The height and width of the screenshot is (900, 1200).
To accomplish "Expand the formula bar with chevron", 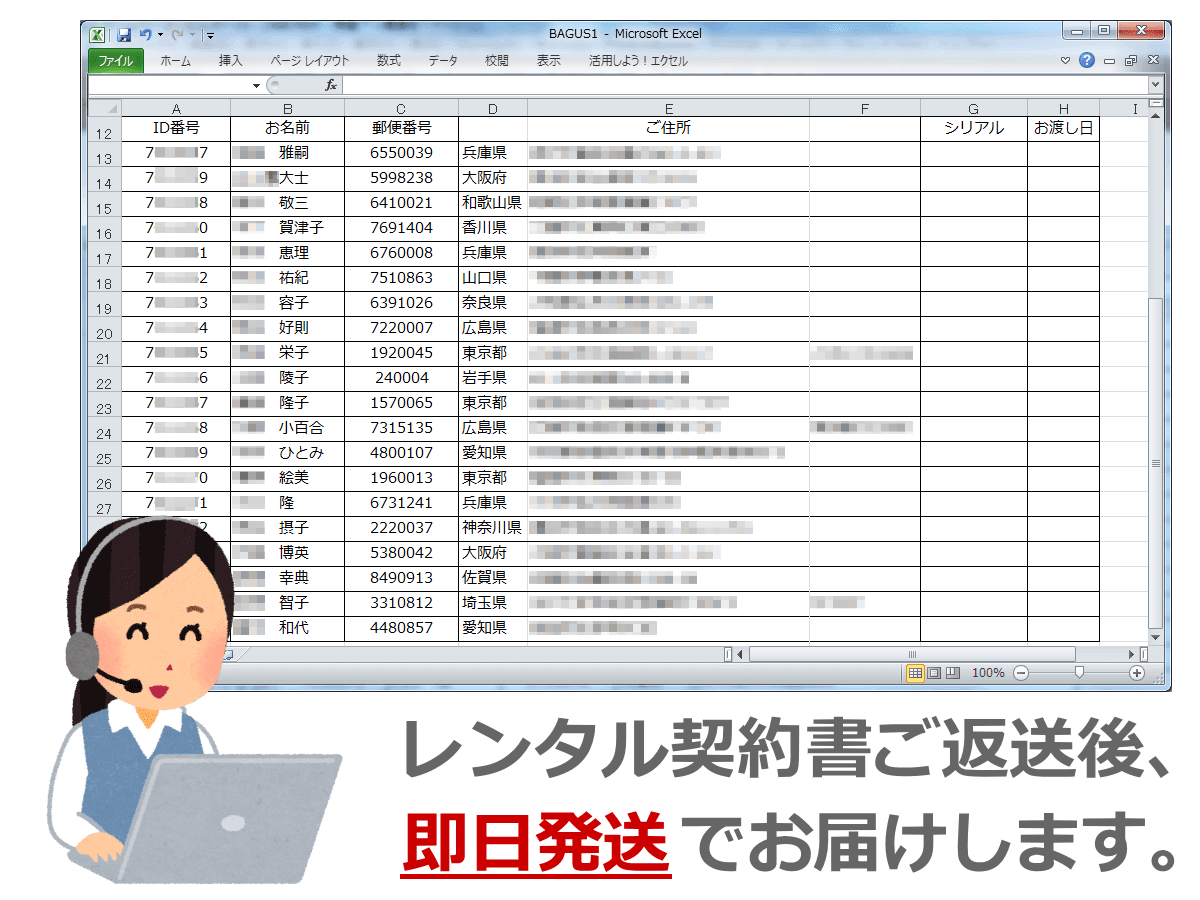I will coord(1156,86).
